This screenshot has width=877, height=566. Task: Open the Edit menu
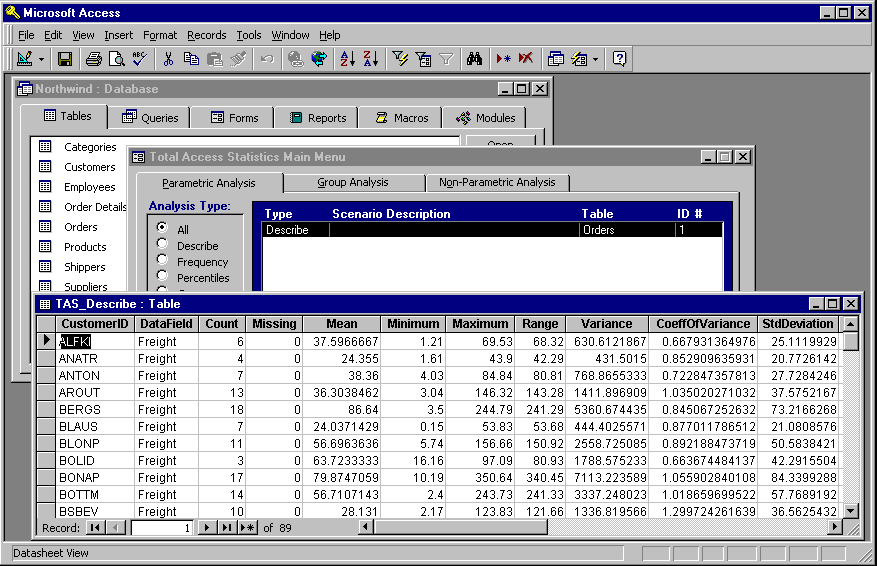[53, 35]
